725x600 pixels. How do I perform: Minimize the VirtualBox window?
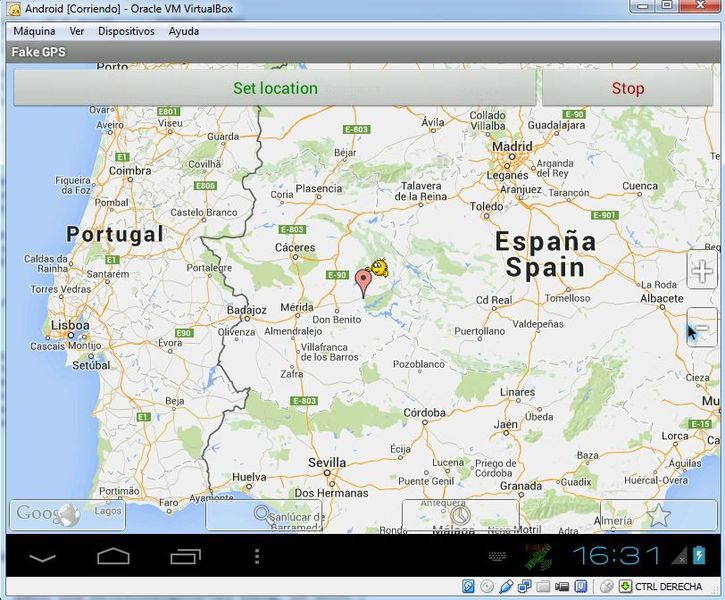pos(642,6)
